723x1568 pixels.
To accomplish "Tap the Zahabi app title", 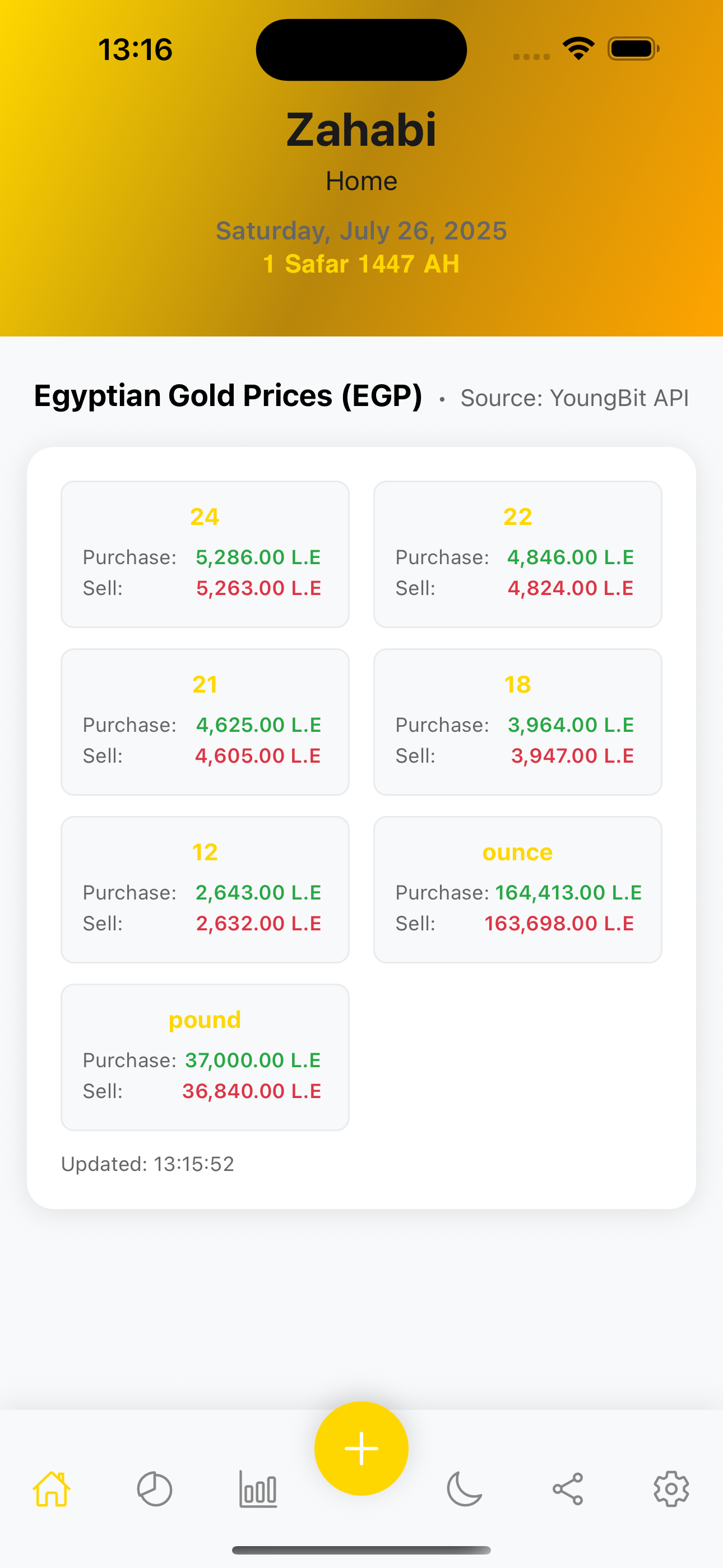I will click(x=361, y=130).
